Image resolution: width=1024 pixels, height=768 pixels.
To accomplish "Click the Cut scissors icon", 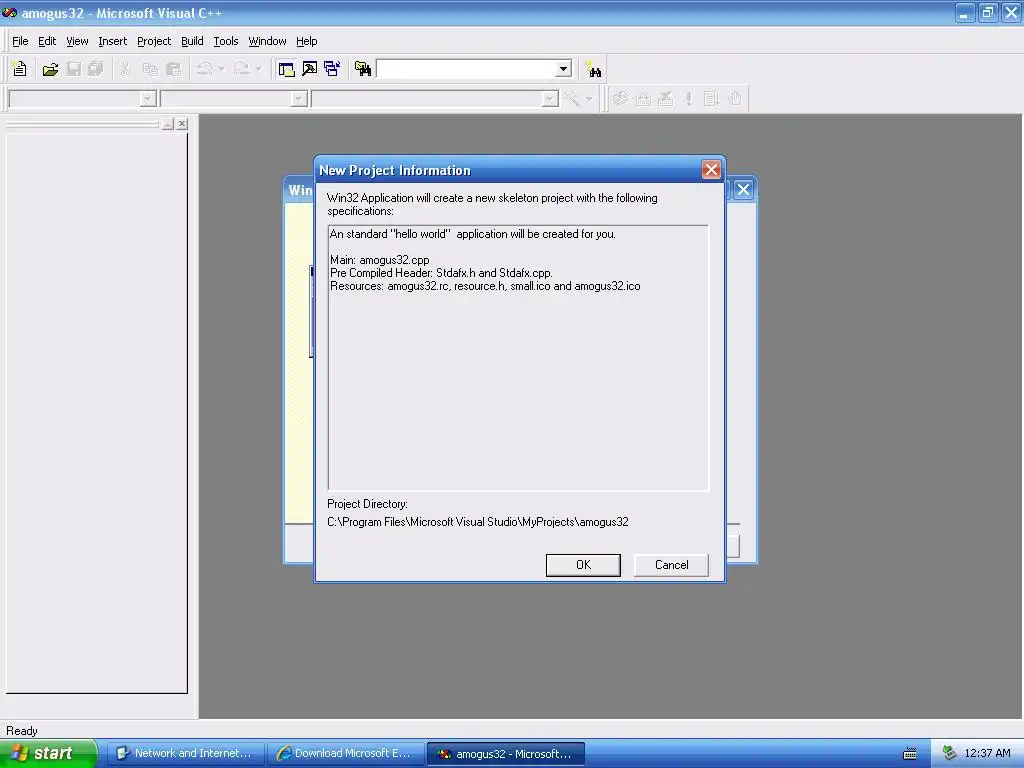I will [x=125, y=69].
